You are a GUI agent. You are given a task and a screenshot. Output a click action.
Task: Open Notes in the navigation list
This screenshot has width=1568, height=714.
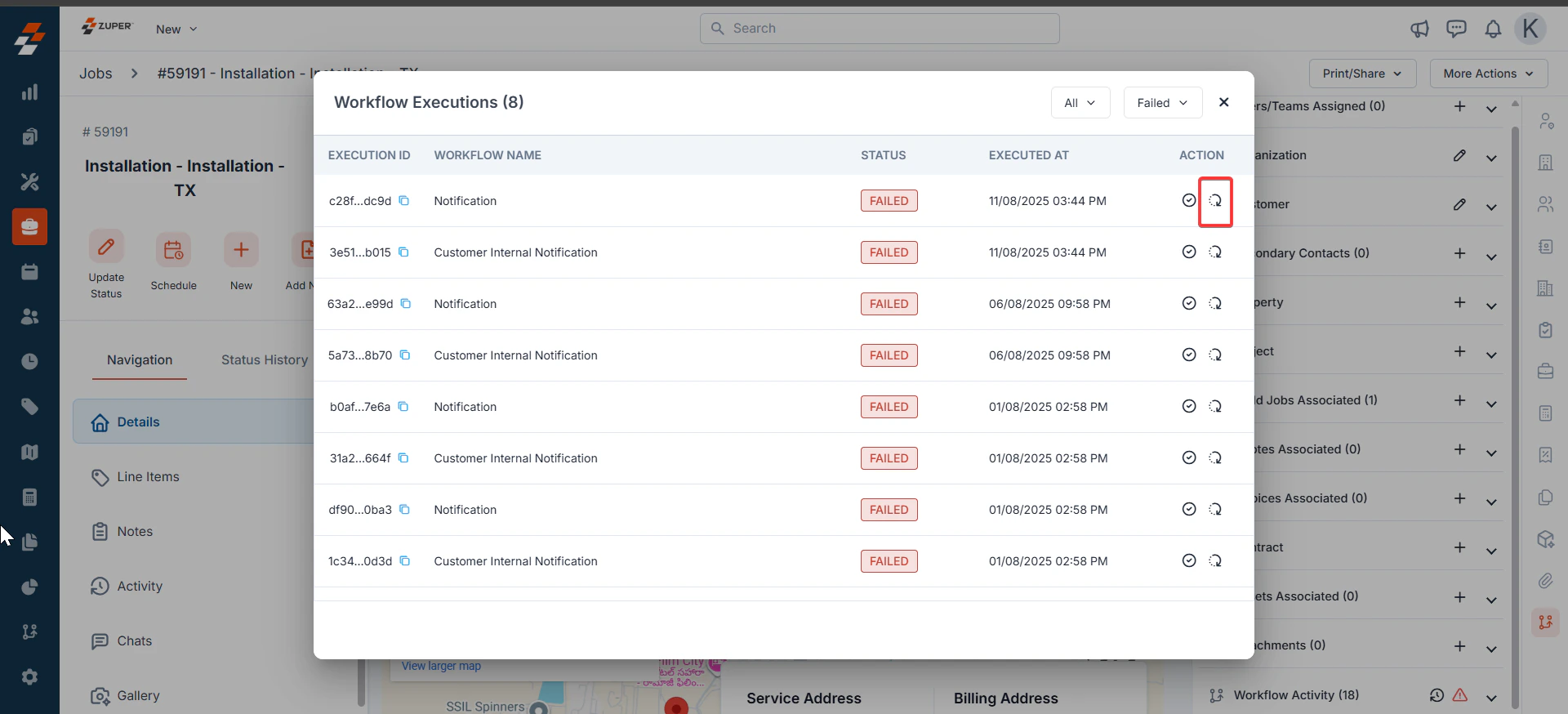pos(135,532)
